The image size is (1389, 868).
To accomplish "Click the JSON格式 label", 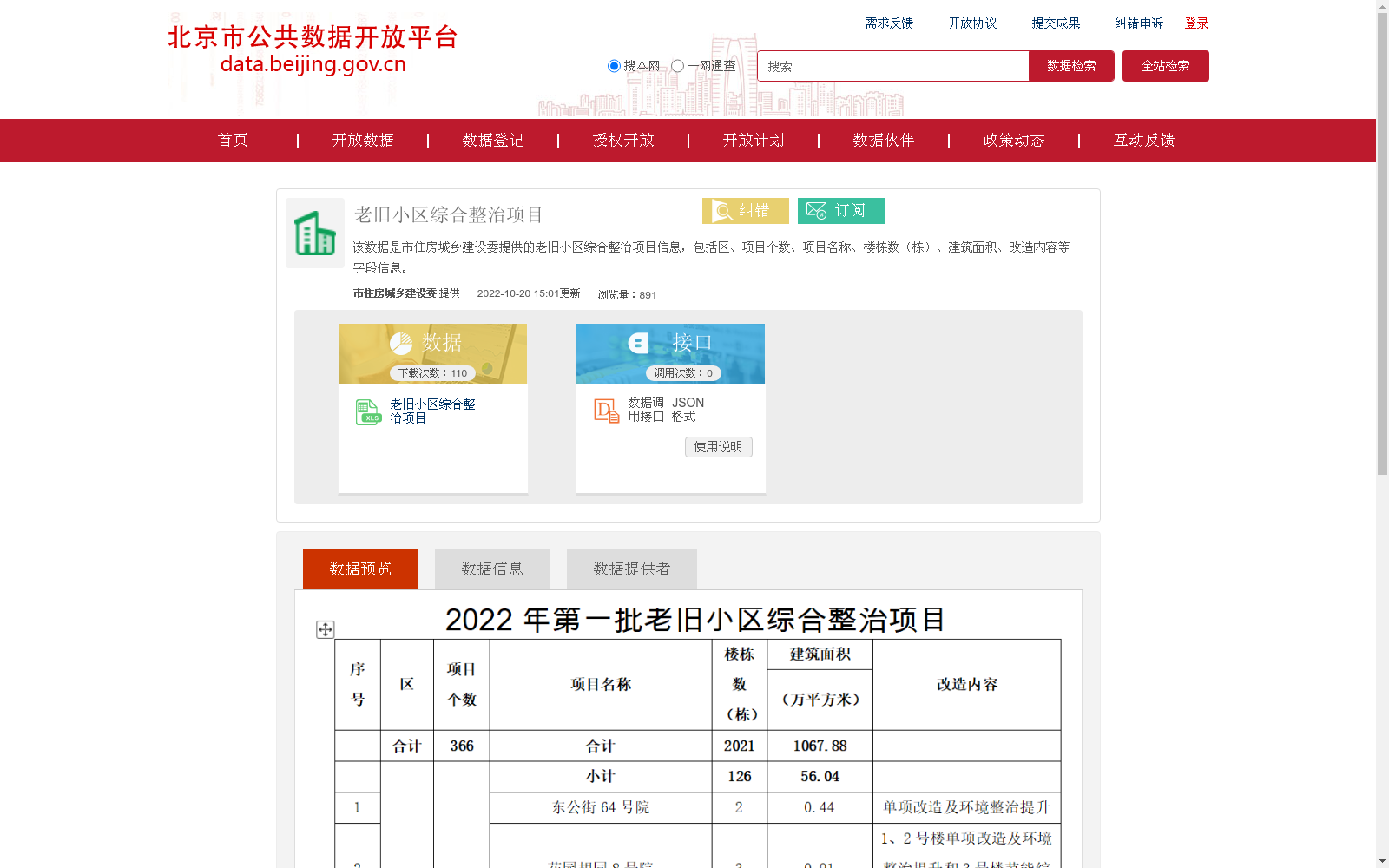I will [688, 410].
